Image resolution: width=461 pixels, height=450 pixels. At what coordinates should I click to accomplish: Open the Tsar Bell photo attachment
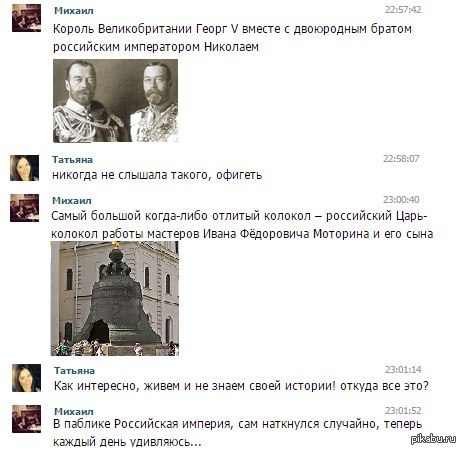pyautogui.click(x=115, y=298)
